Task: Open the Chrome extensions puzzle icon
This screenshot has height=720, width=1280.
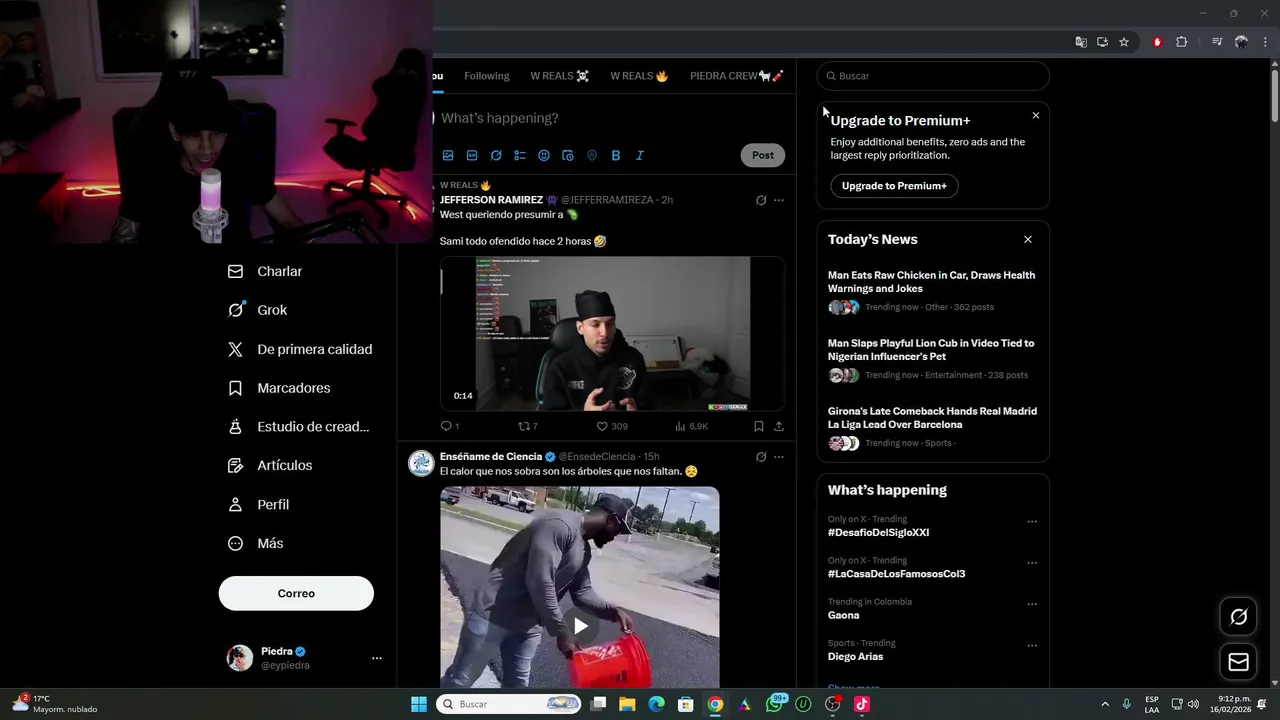Action: 1181,42
